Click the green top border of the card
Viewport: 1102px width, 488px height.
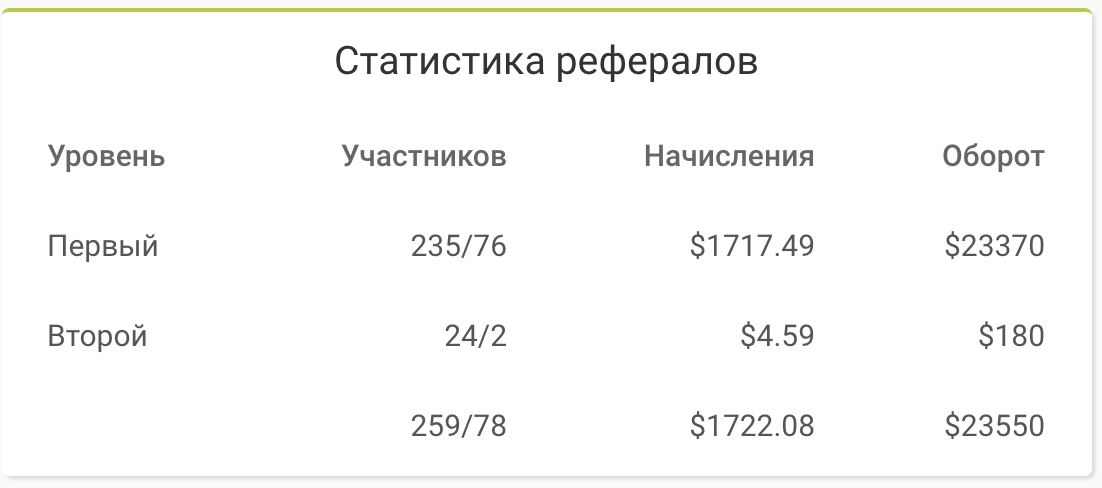point(546,11)
